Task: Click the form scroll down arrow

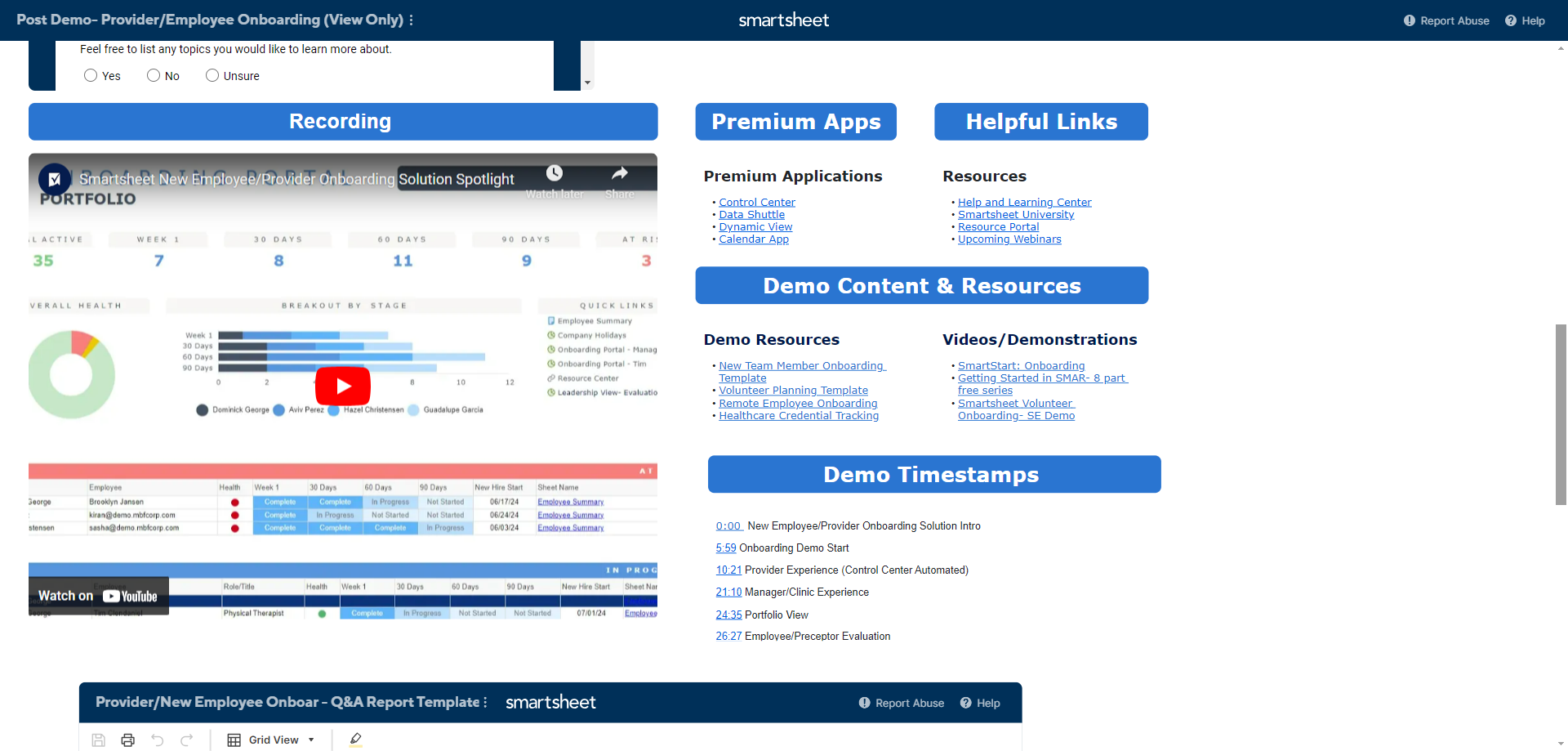Action: point(587,83)
